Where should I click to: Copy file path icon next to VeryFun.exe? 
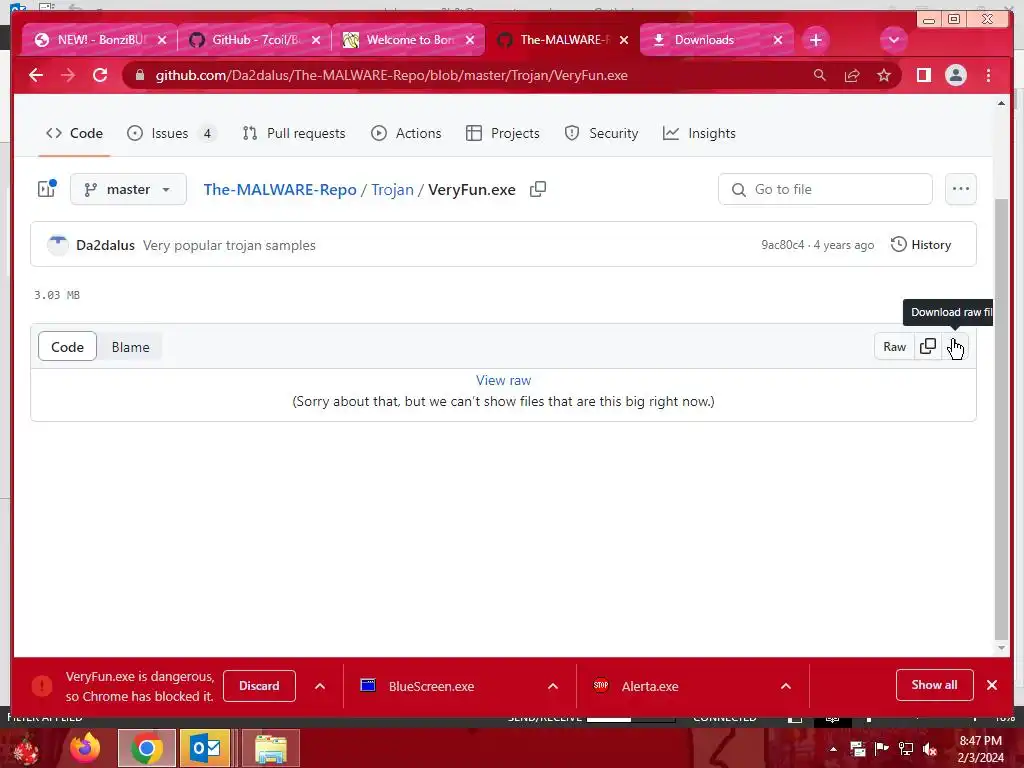pyautogui.click(x=538, y=189)
